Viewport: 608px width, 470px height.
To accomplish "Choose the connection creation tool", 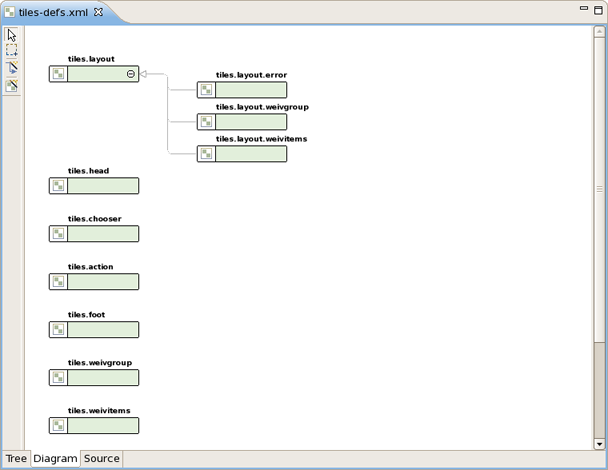I will click(x=12, y=68).
